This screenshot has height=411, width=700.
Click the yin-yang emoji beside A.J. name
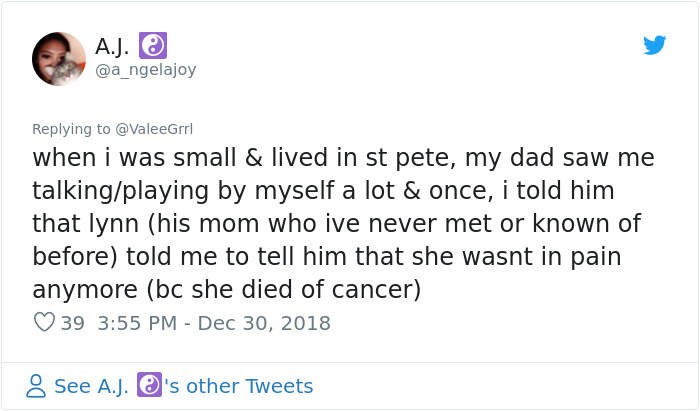pyautogui.click(x=153, y=45)
